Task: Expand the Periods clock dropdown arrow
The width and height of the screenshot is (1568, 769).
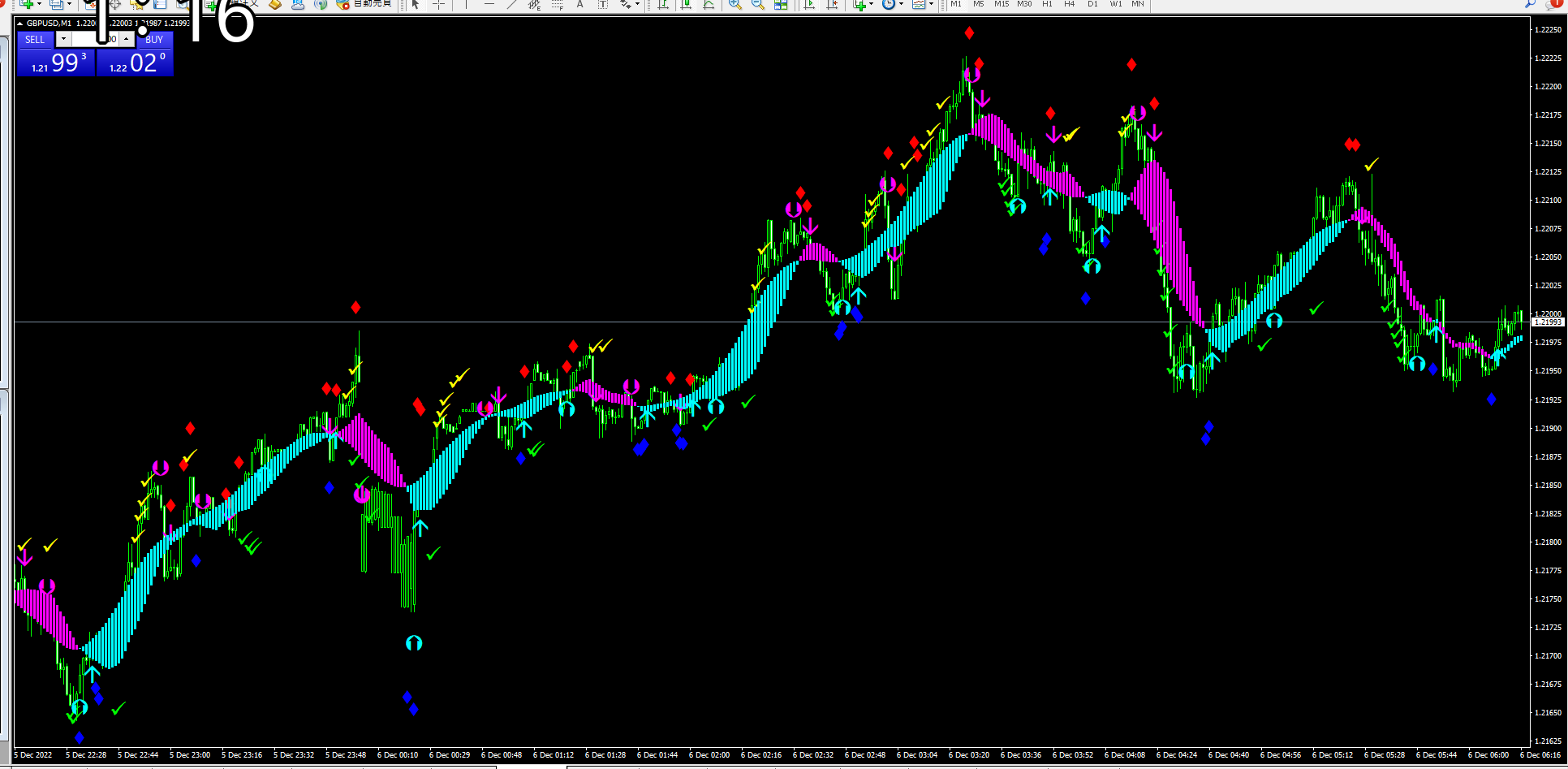Action: click(901, 4)
